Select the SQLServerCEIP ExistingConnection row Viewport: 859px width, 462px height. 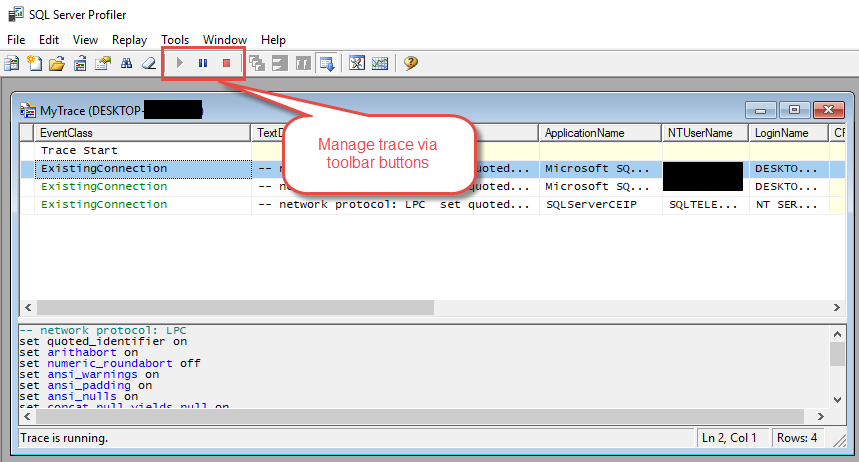[x=432, y=204]
